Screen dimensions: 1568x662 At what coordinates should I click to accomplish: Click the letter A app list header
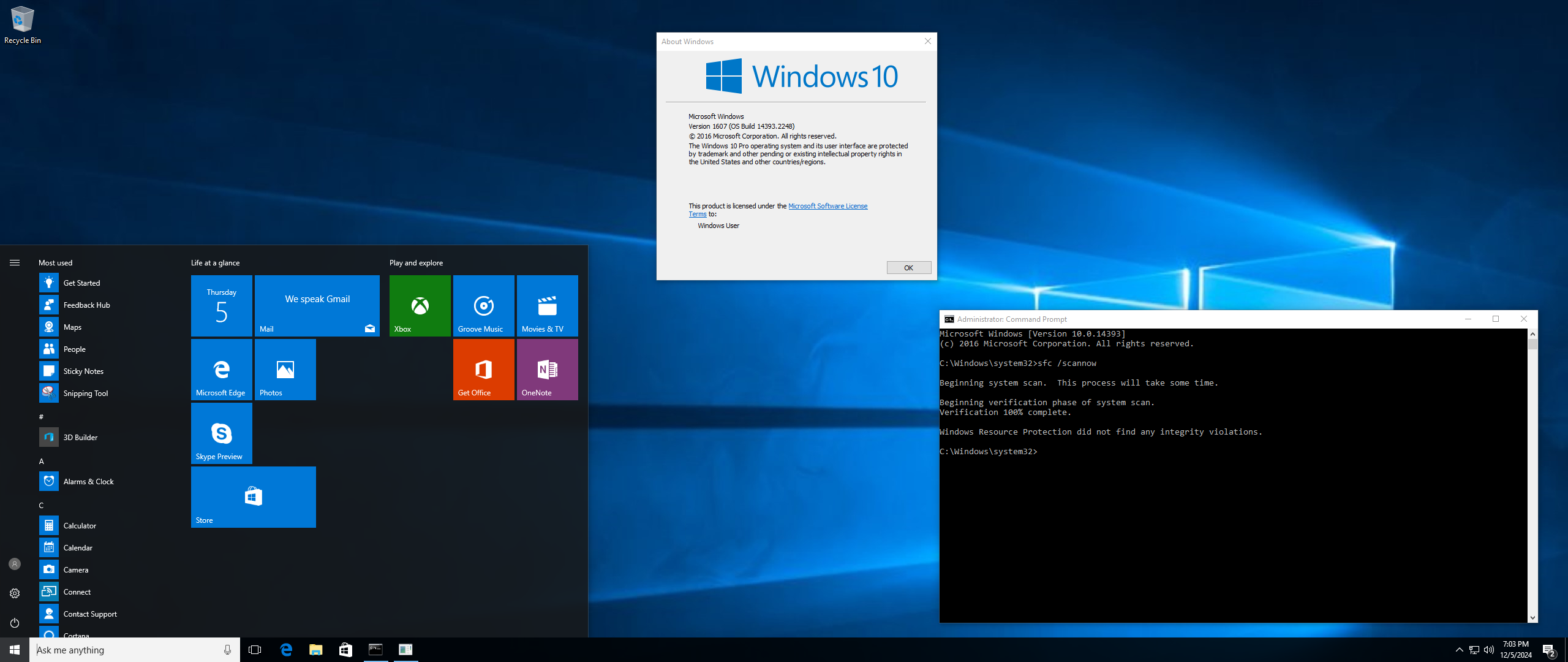pos(42,461)
